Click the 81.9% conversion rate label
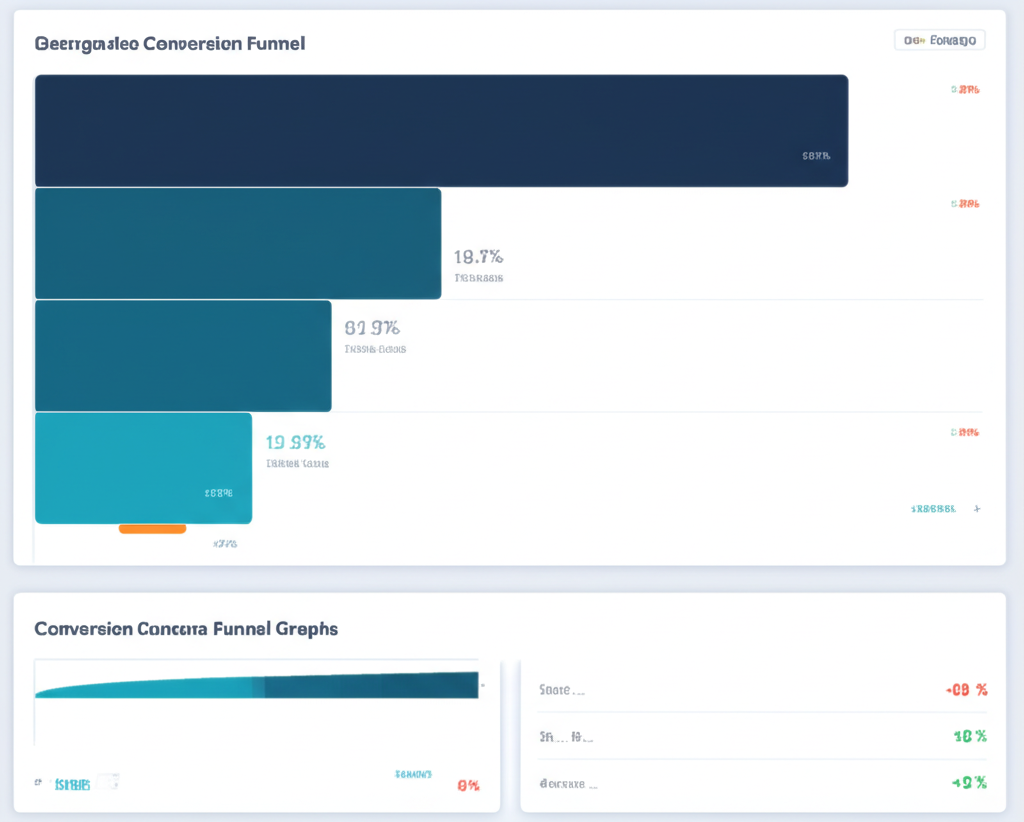Screen dimensions: 1024x822 (x=371, y=327)
